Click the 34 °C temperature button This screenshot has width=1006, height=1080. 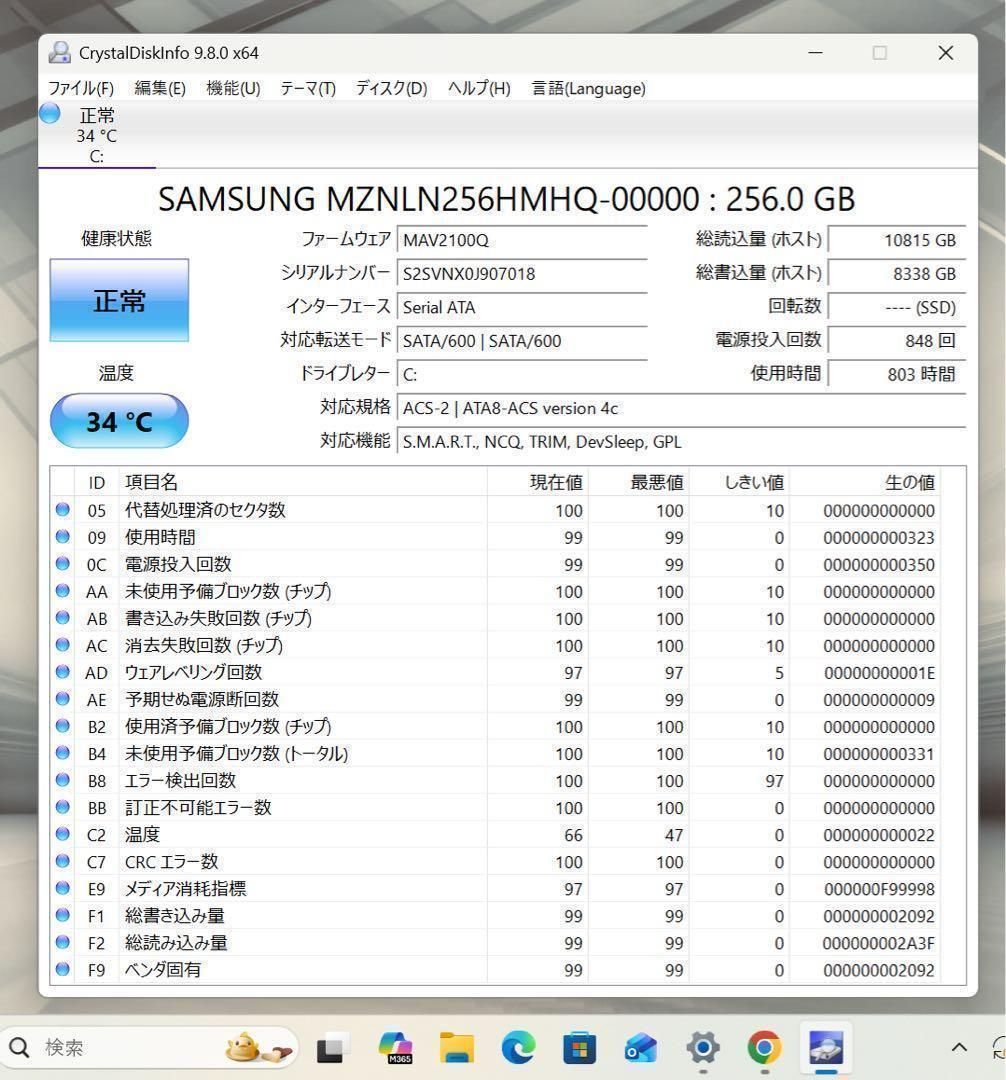pyautogui.click(x=119, y=421)
